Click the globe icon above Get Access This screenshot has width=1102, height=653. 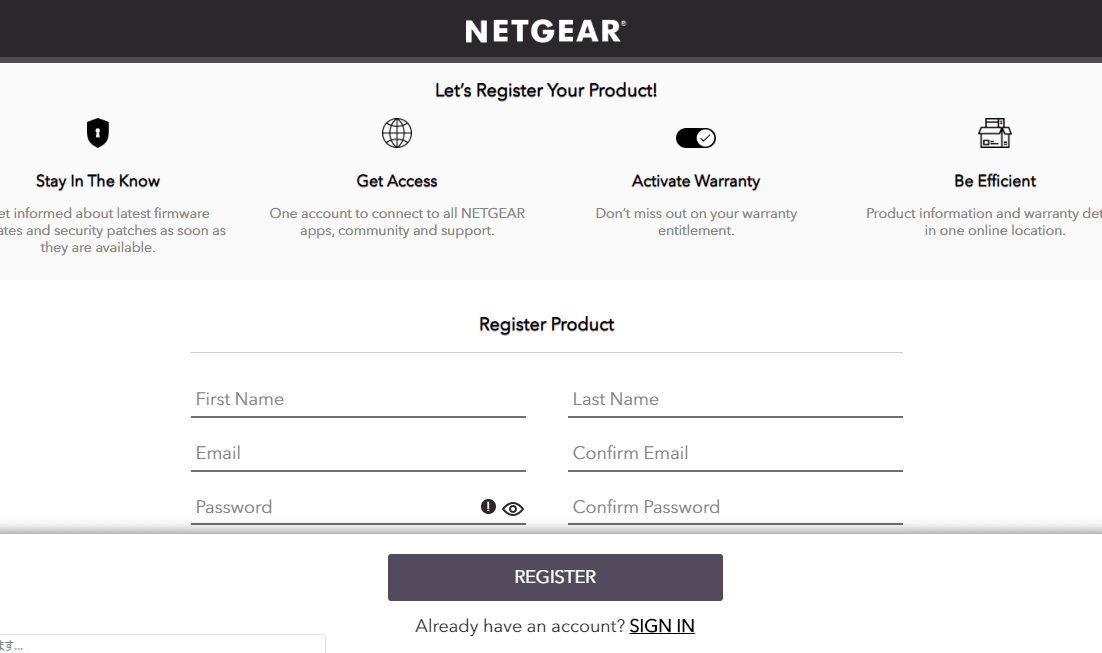(397, 133)
